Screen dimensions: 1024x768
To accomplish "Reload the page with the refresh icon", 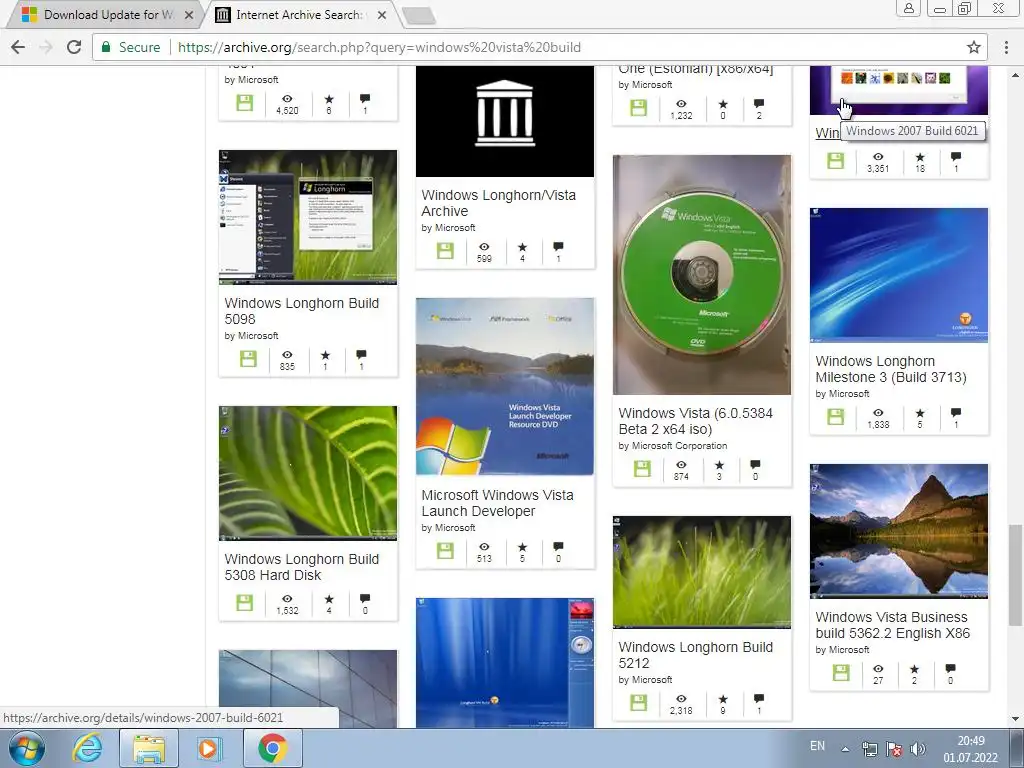I will [74, 47].
